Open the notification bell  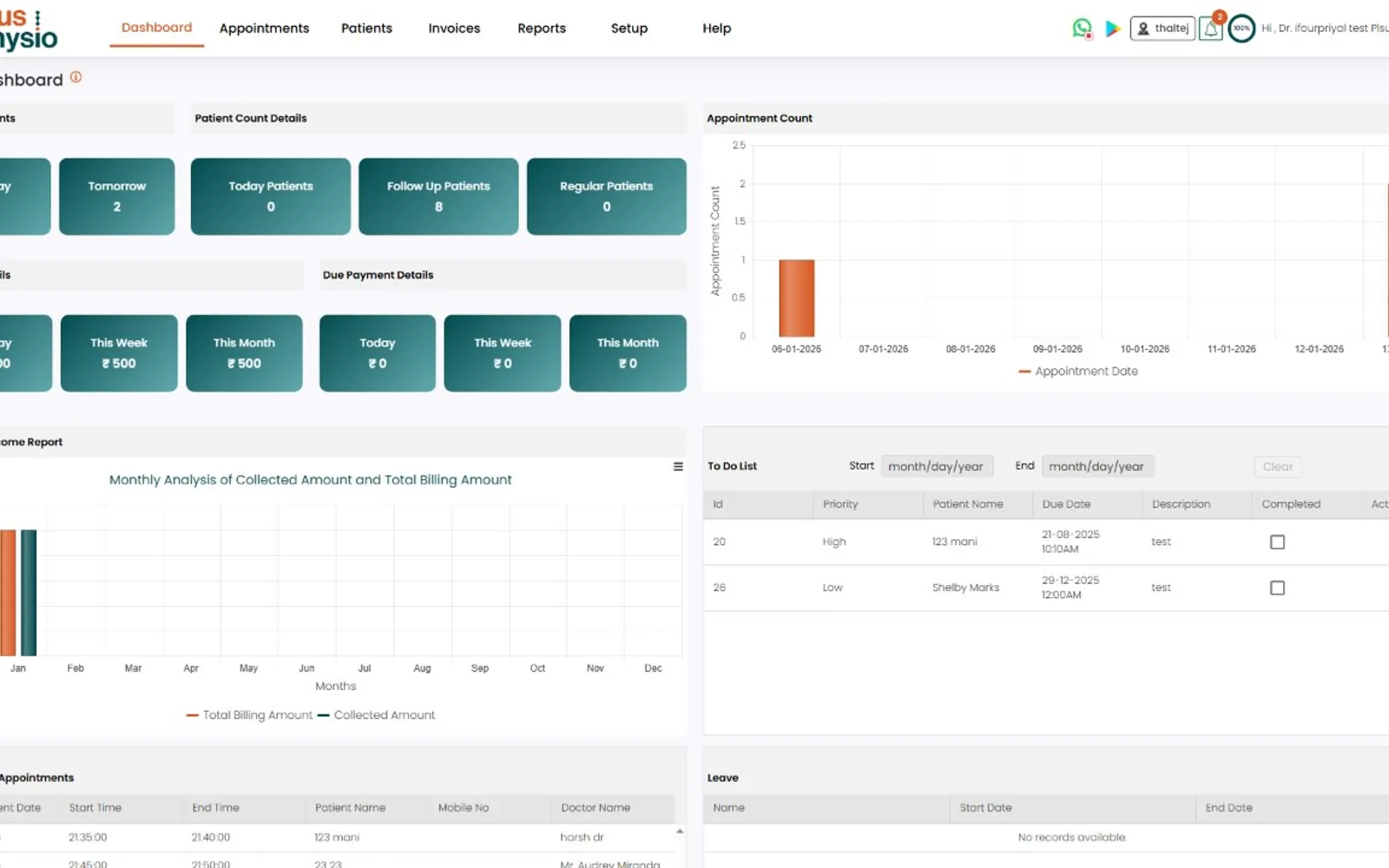(x=1211, y=29)
